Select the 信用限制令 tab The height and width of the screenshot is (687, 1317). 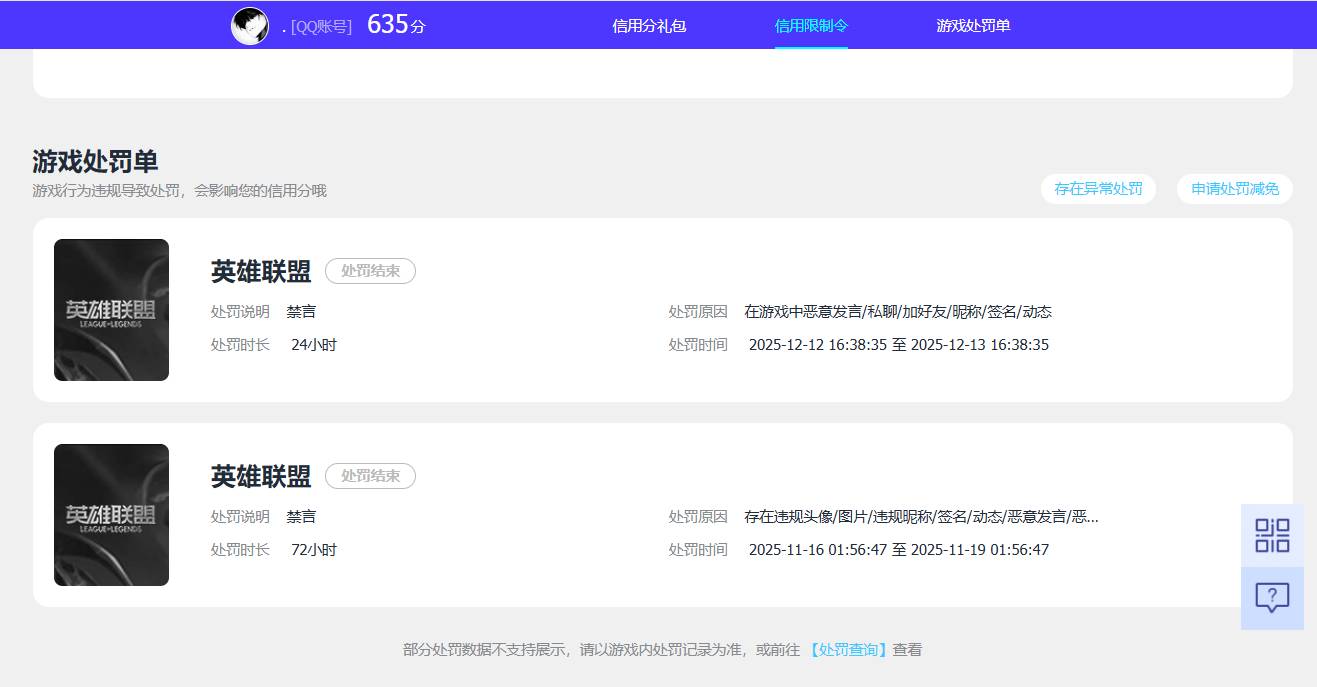coord(811,26)
